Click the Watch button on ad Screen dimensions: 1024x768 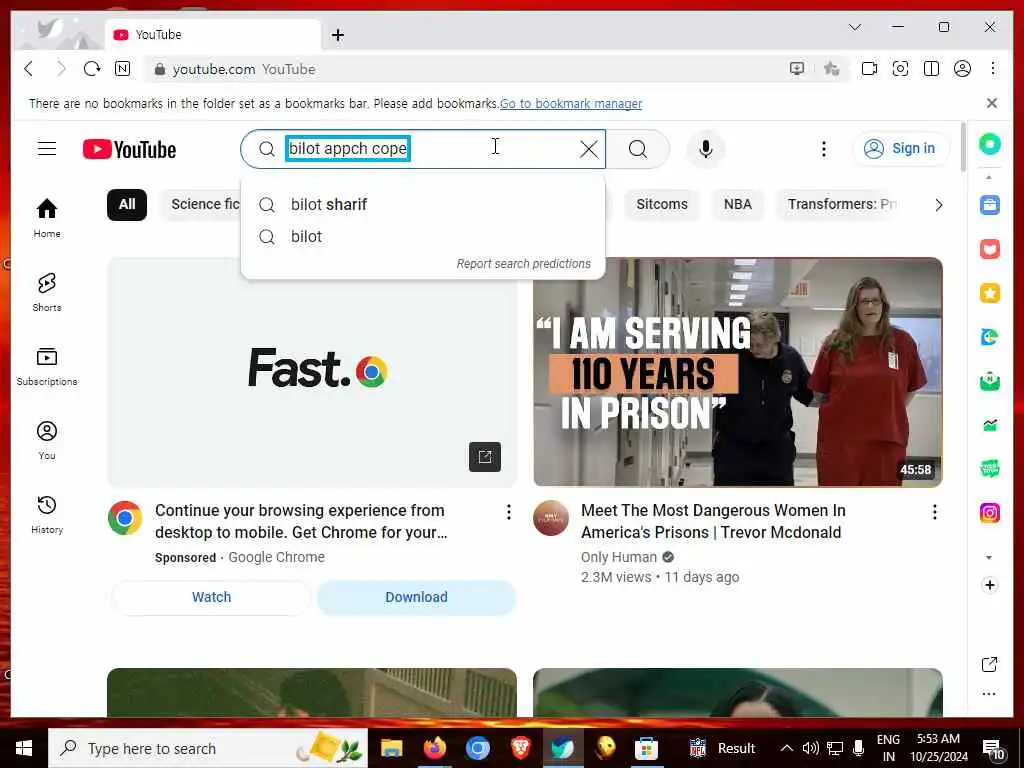212,597
